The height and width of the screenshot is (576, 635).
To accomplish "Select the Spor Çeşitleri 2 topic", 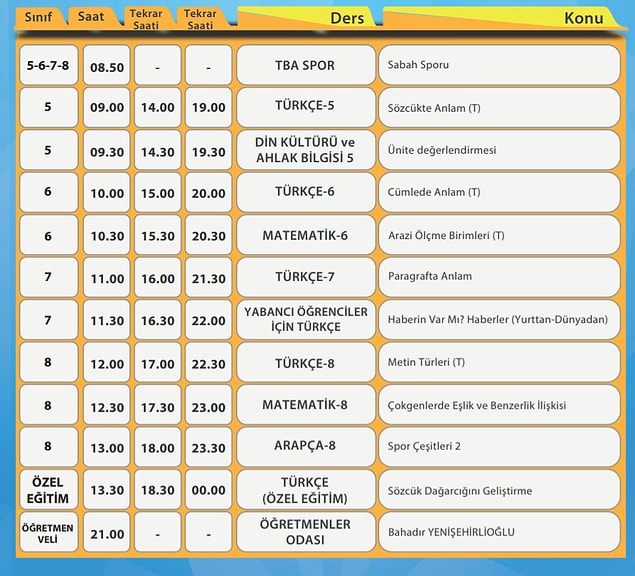I will [499, 447].
